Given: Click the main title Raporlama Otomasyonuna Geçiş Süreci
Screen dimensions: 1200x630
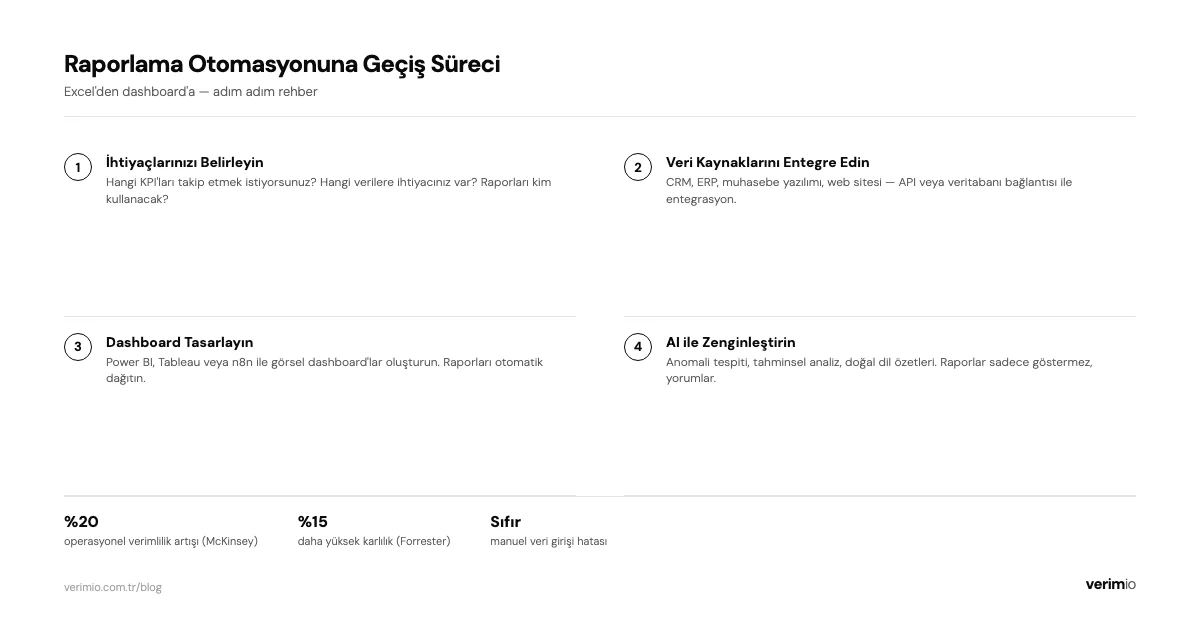Looking at the screenshot, I should point(282,64).
